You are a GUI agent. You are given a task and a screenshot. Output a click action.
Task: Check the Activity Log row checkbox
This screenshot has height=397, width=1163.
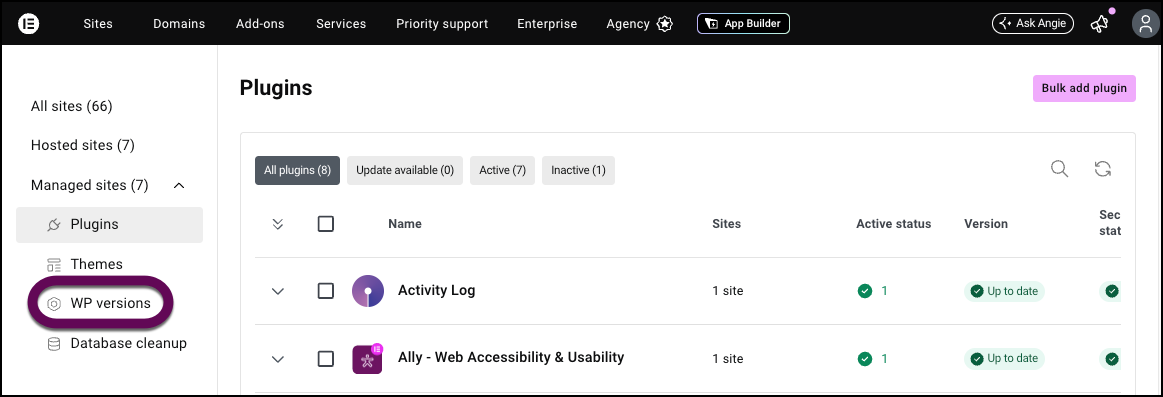pyautogui.click(x=326, y=291)
